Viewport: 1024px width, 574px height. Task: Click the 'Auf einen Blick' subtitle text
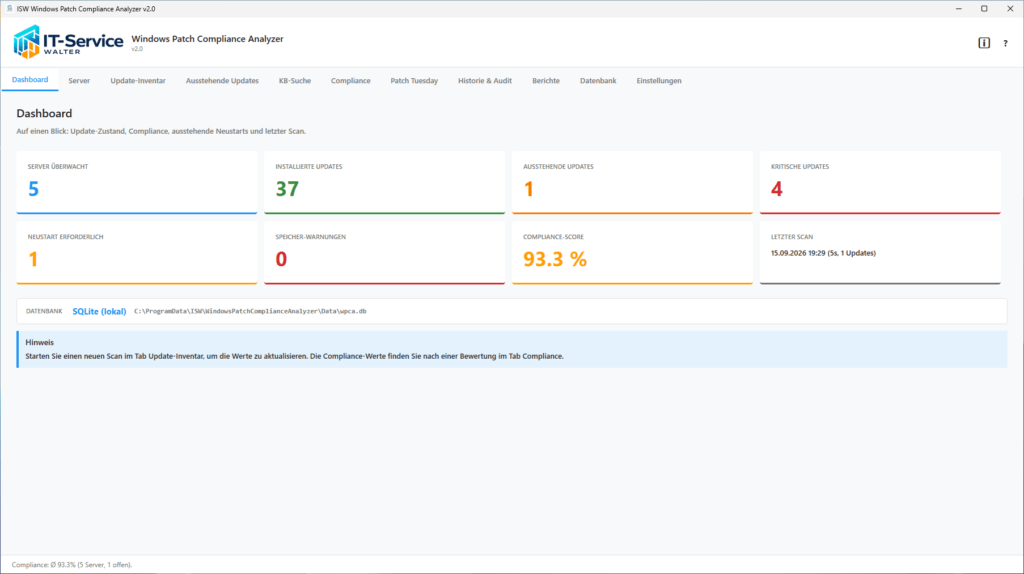pyautogui.click(x=161, y=131)
